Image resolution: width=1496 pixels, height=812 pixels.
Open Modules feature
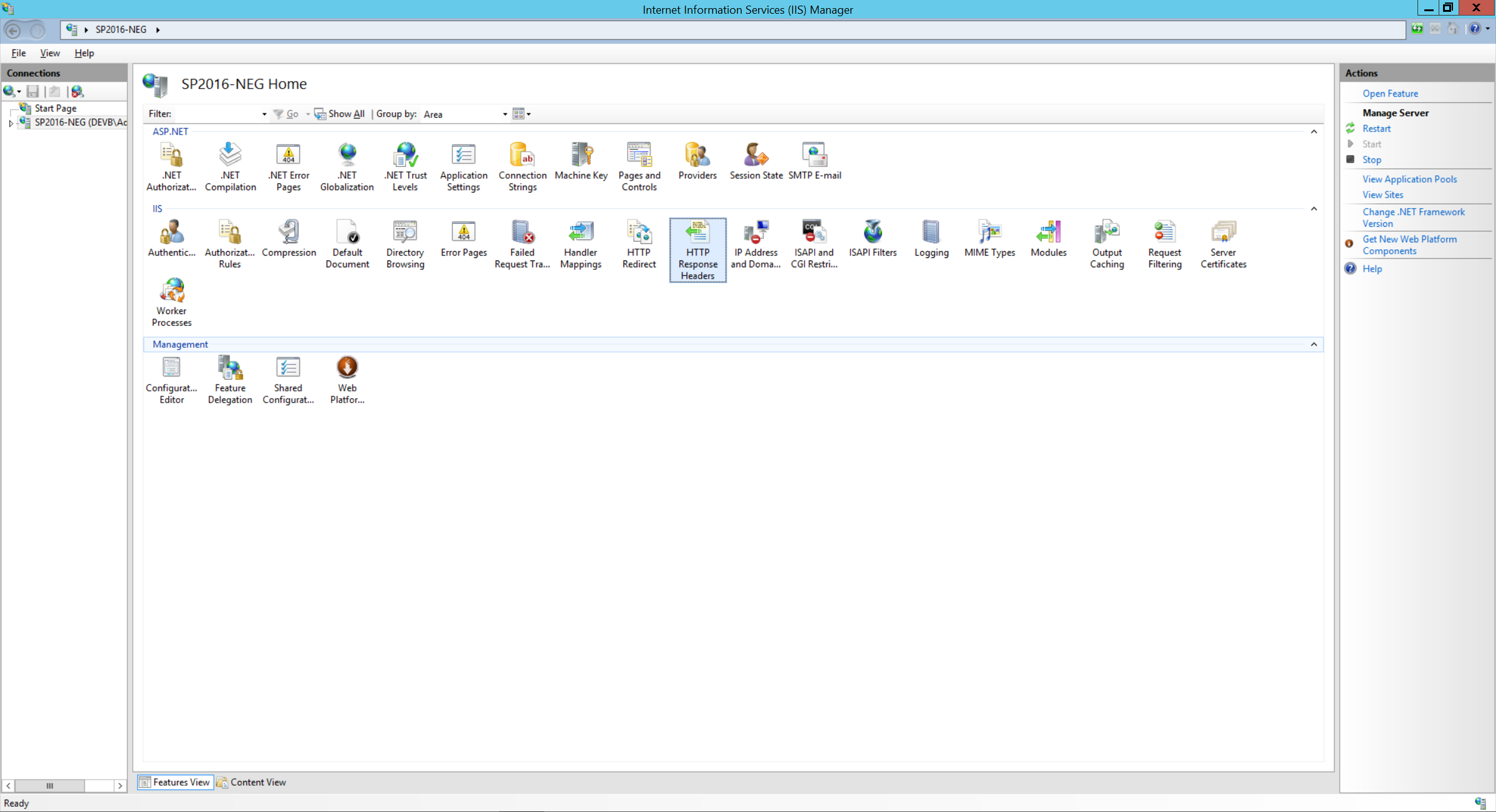pyautogui.click(x=1048, y=238)
